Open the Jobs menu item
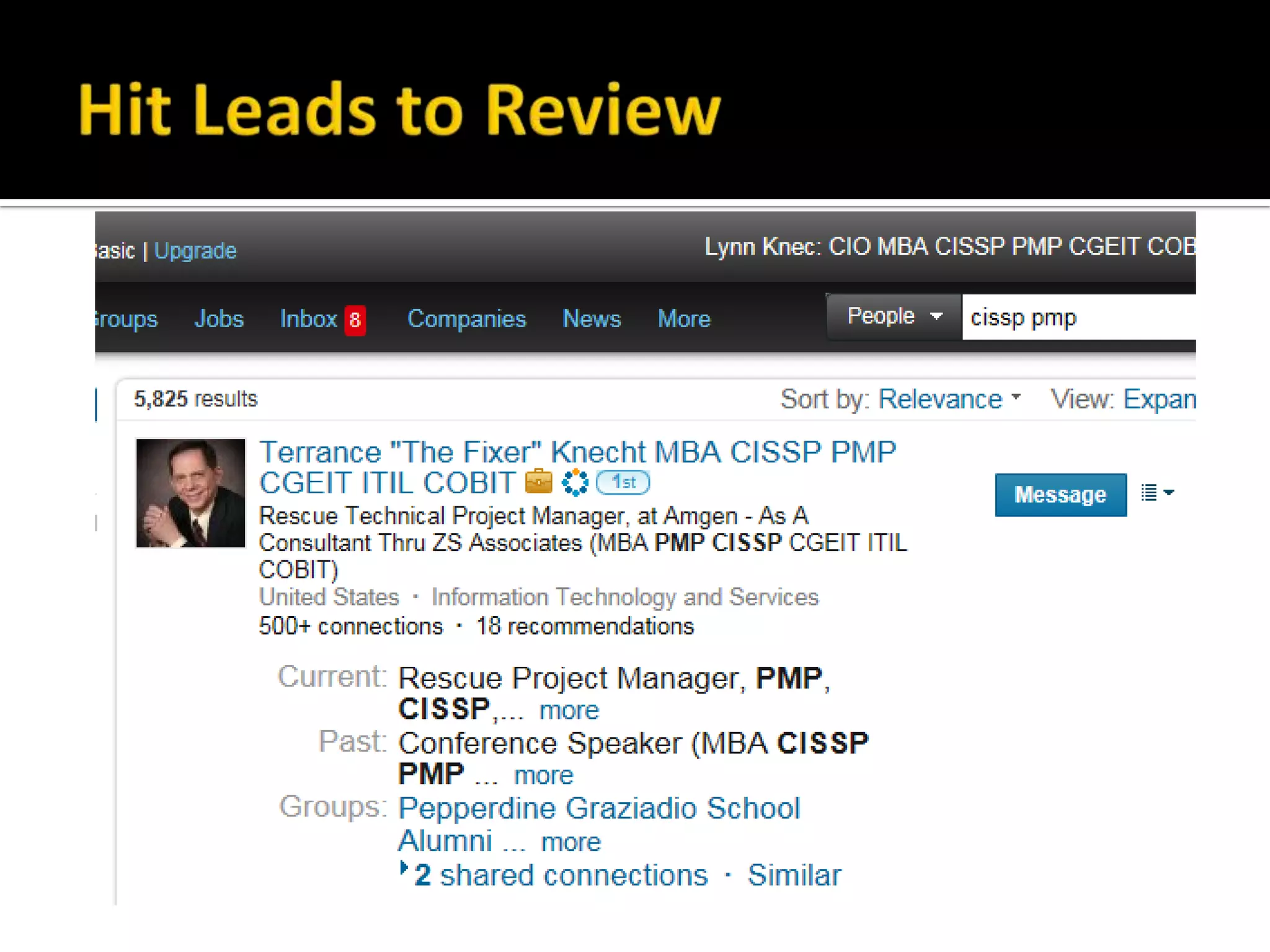1270x952 pixels. pos(219,319)
